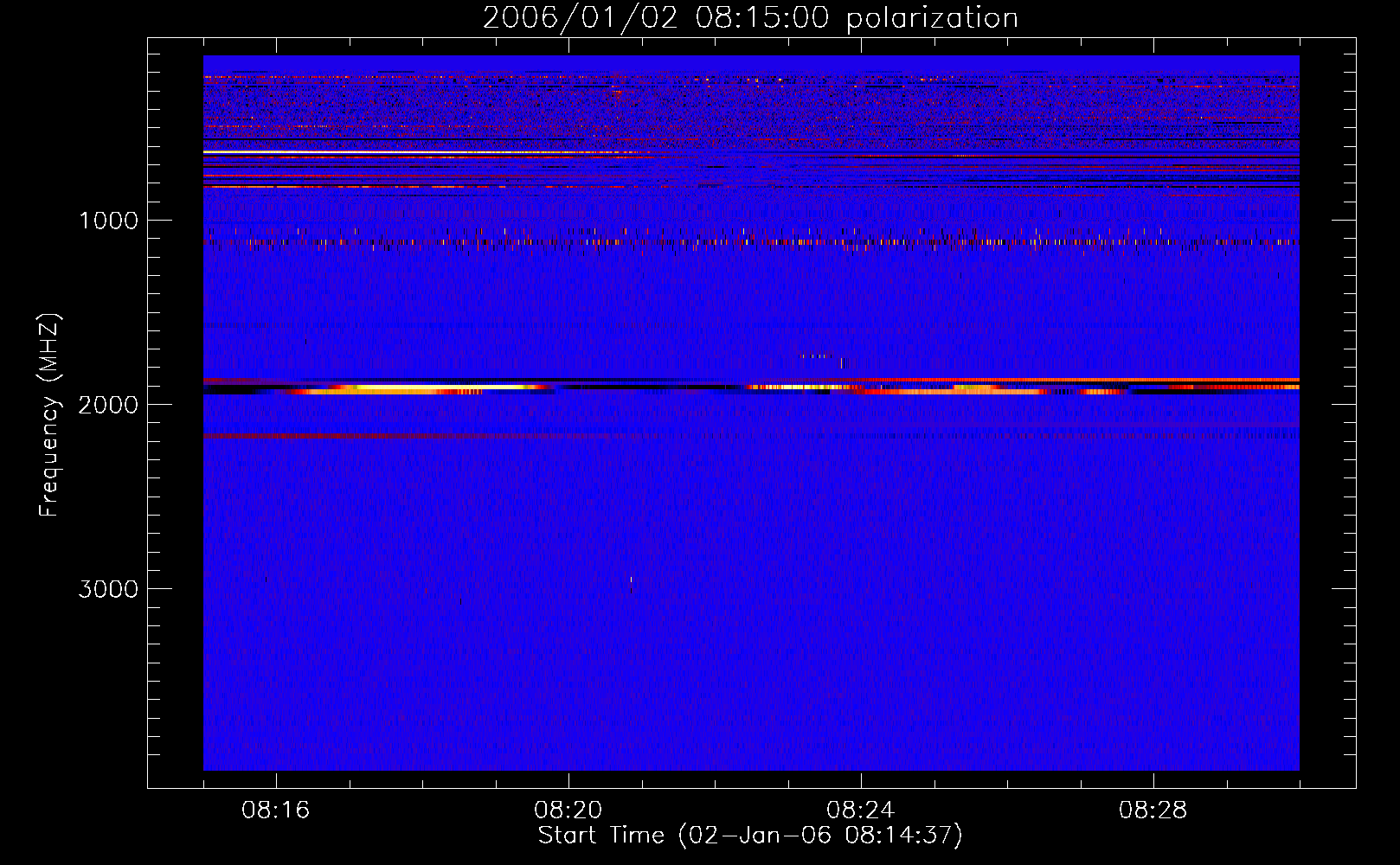Click the 08:20 time tick label
Viewport: 1400px width, 865px height.
pos(568,811)
